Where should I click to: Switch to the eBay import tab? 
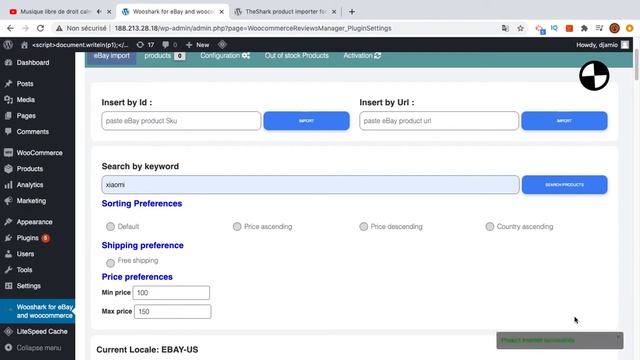point(111,56)
